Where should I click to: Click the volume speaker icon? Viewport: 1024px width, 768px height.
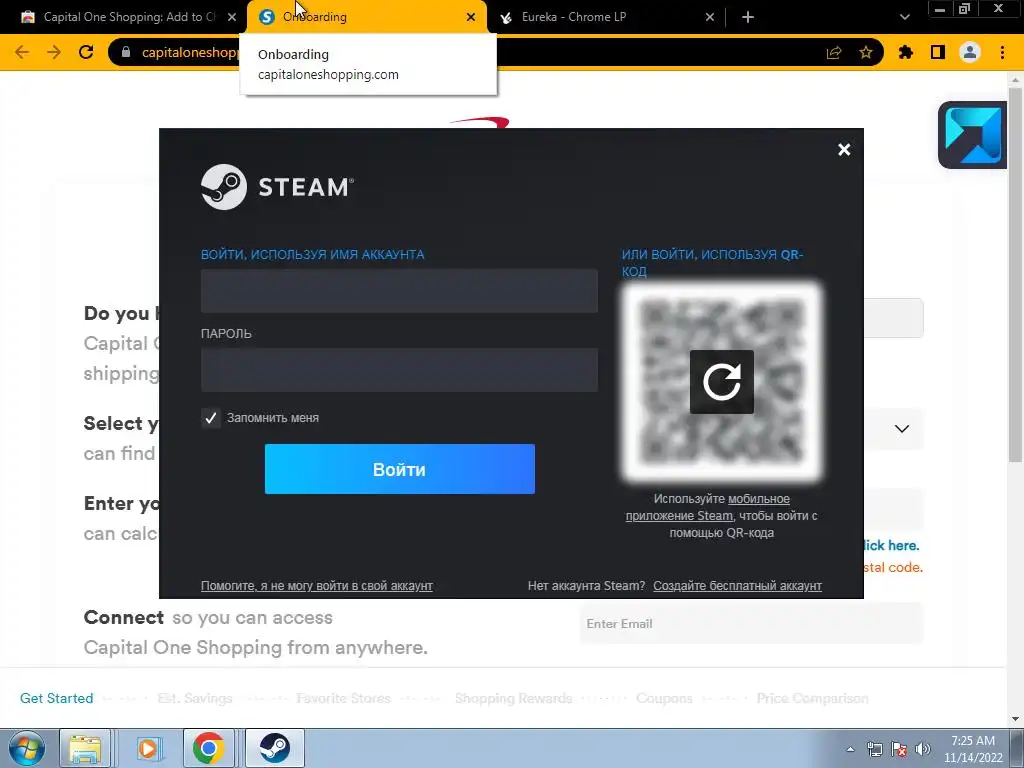[923, 749]
